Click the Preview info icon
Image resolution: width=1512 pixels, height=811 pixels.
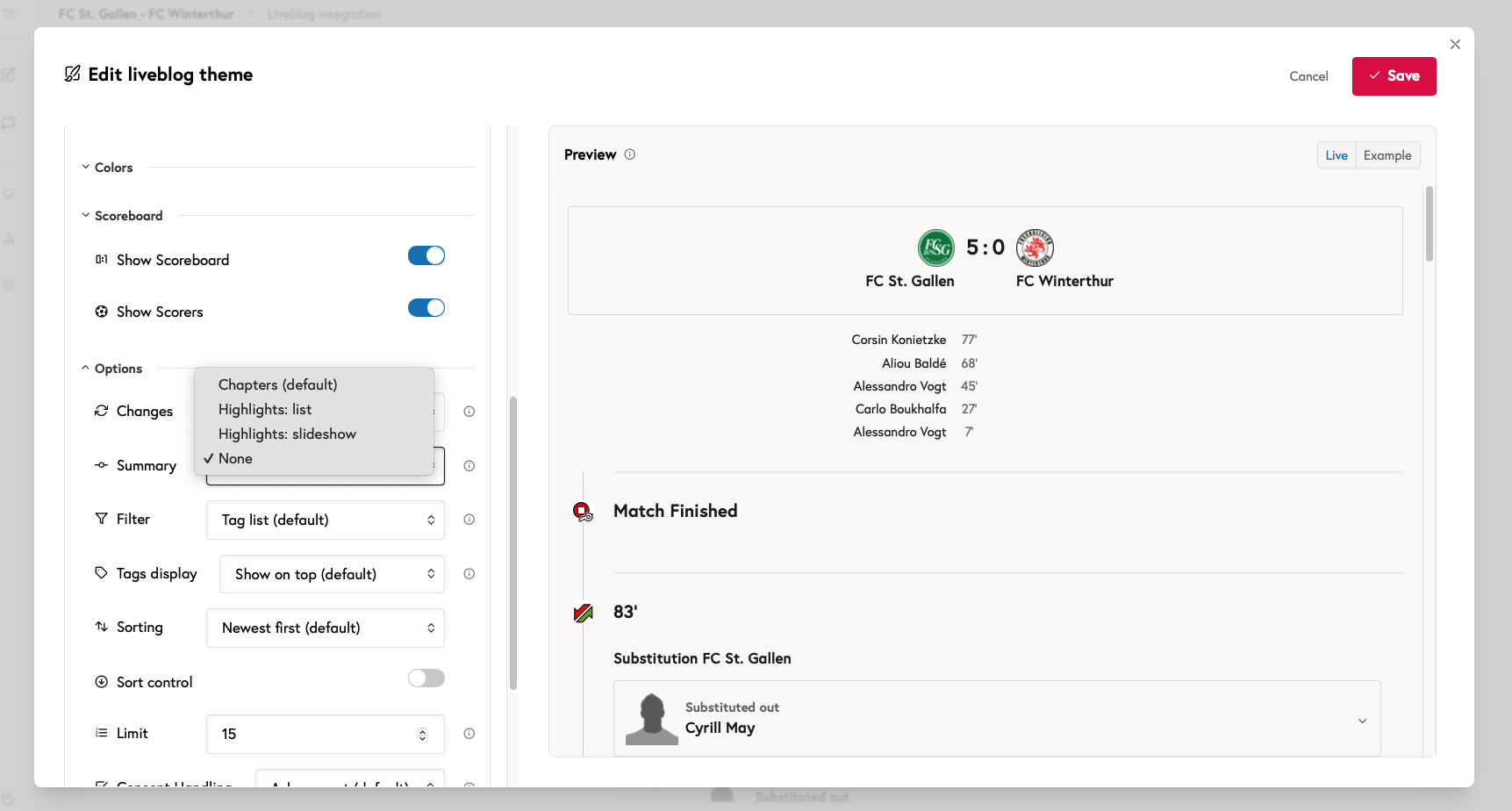[x=630, y=154]
